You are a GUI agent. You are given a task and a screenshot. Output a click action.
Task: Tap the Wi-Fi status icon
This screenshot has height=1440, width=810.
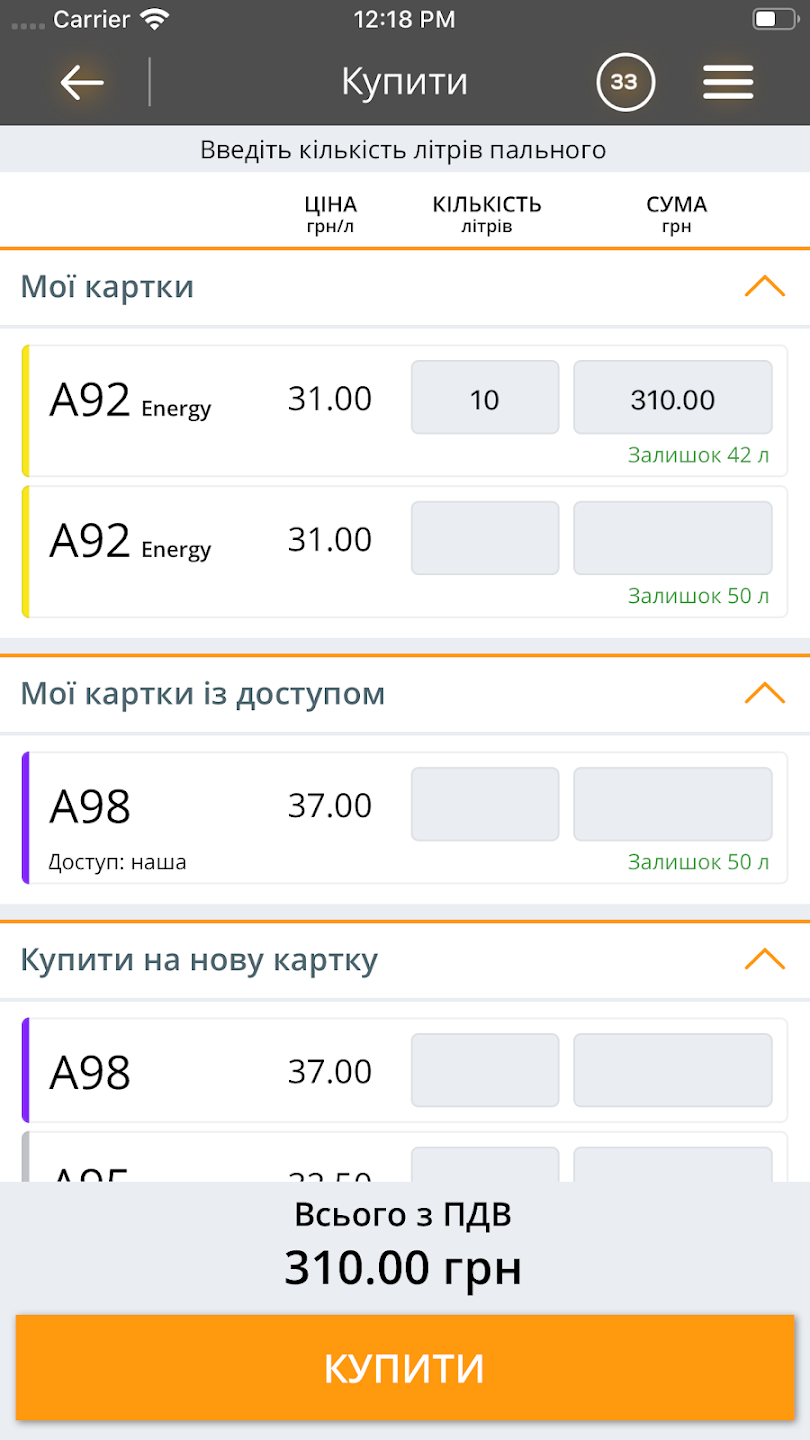click(155, 19)
